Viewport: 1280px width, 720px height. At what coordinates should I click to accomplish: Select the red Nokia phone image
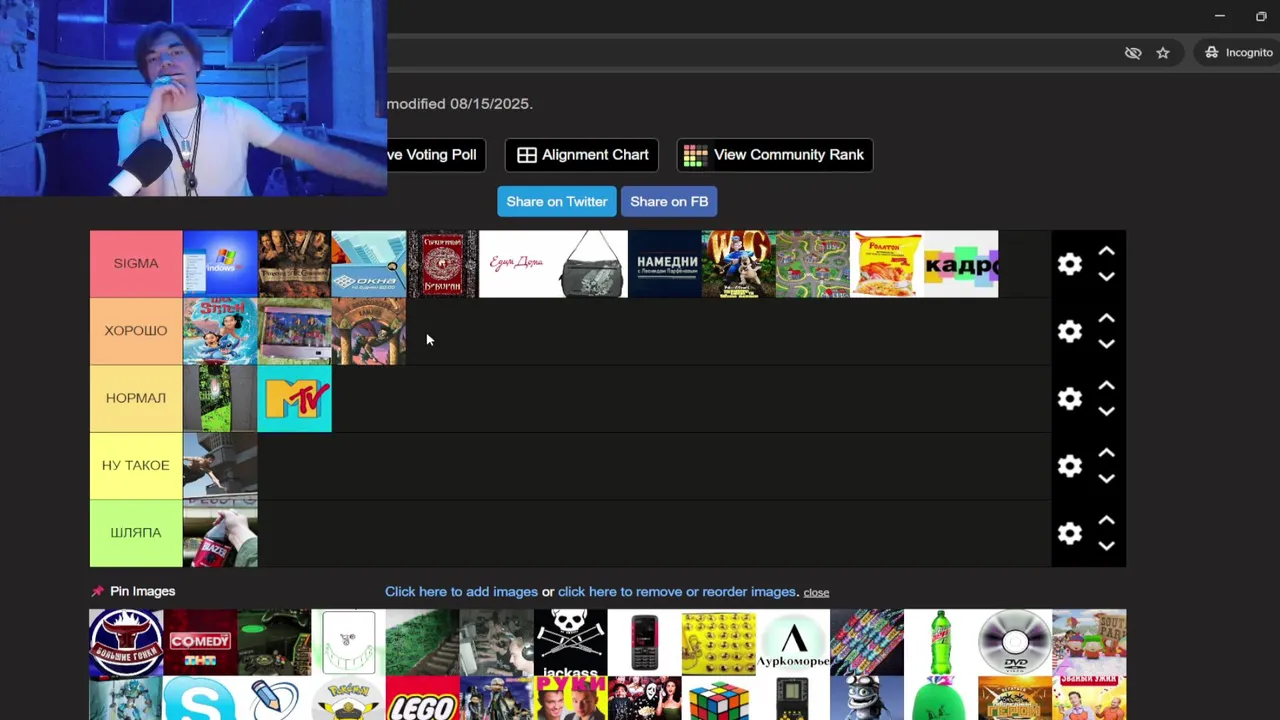point(644,643)
